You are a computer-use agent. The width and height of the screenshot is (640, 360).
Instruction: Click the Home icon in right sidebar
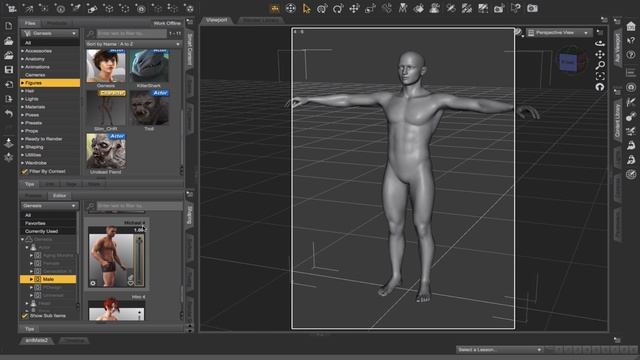click(631, 26)
